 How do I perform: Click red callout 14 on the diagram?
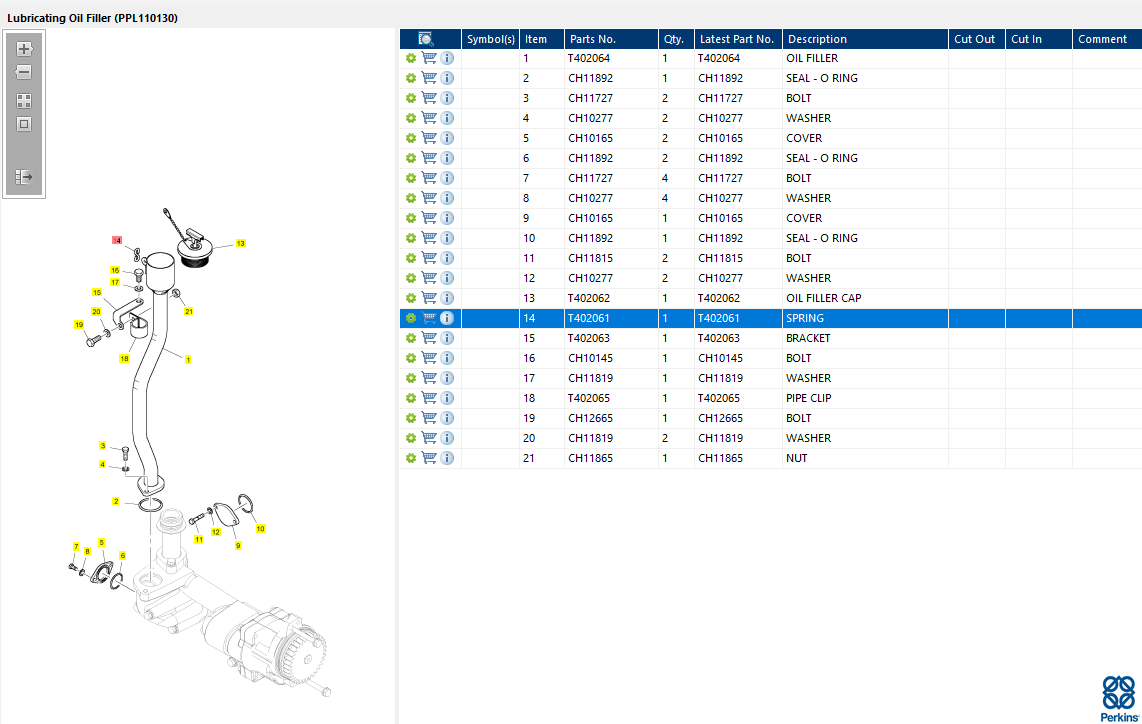pyautogui.click(x=117, y=240)
